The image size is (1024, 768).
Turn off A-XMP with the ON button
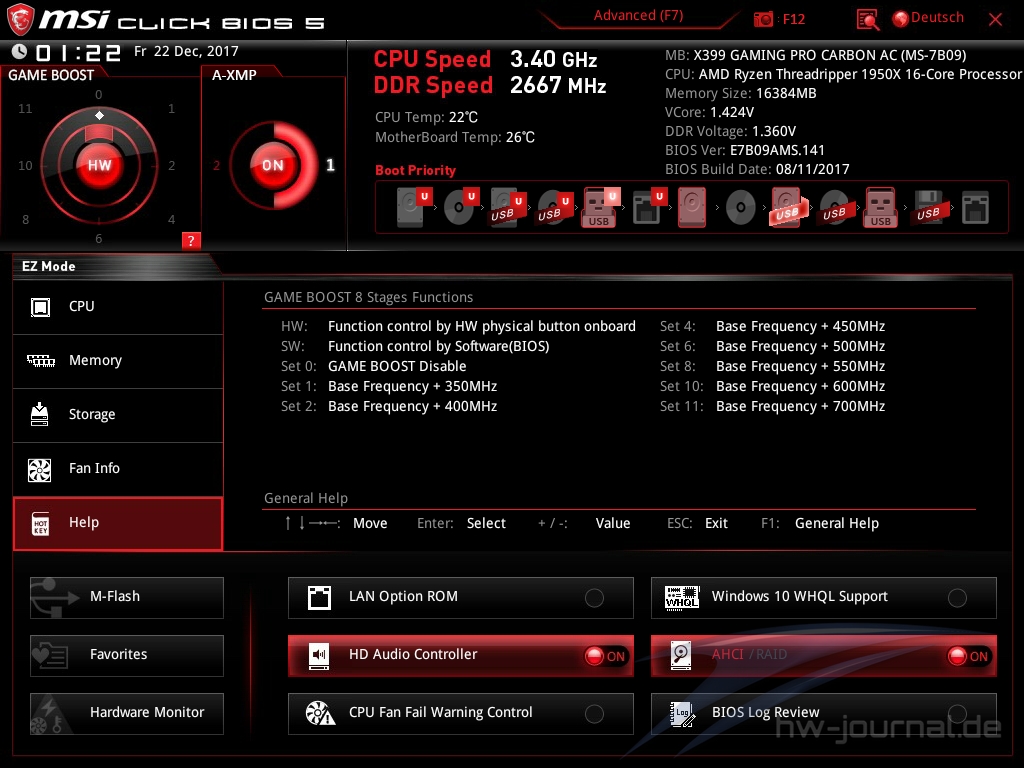[x=272, y=165]
